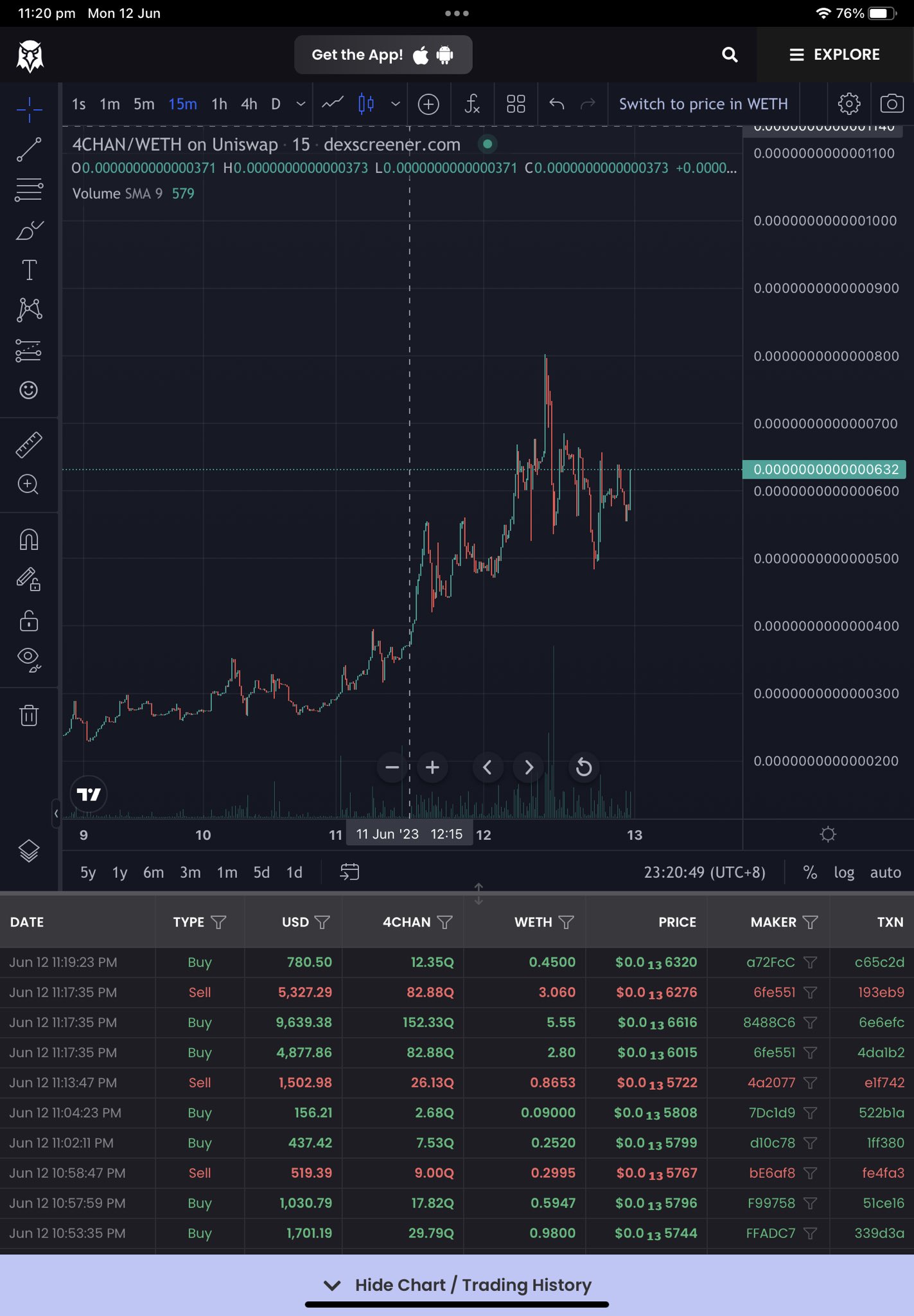Toggle auto scale mode
This screenshot has width=914, height=1316.
tap(885, 873)
